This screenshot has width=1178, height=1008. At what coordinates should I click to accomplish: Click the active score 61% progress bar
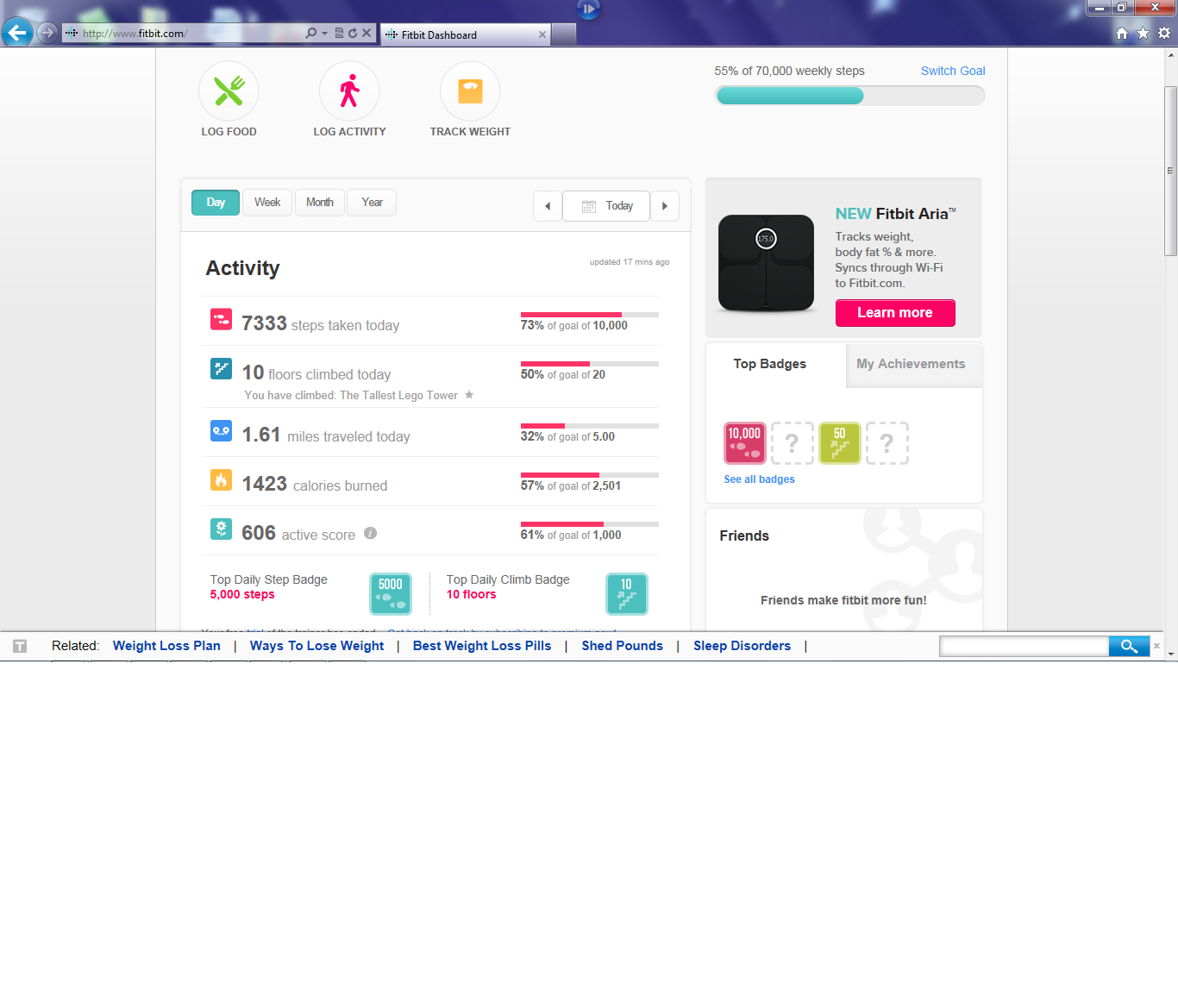coord(590,524)
